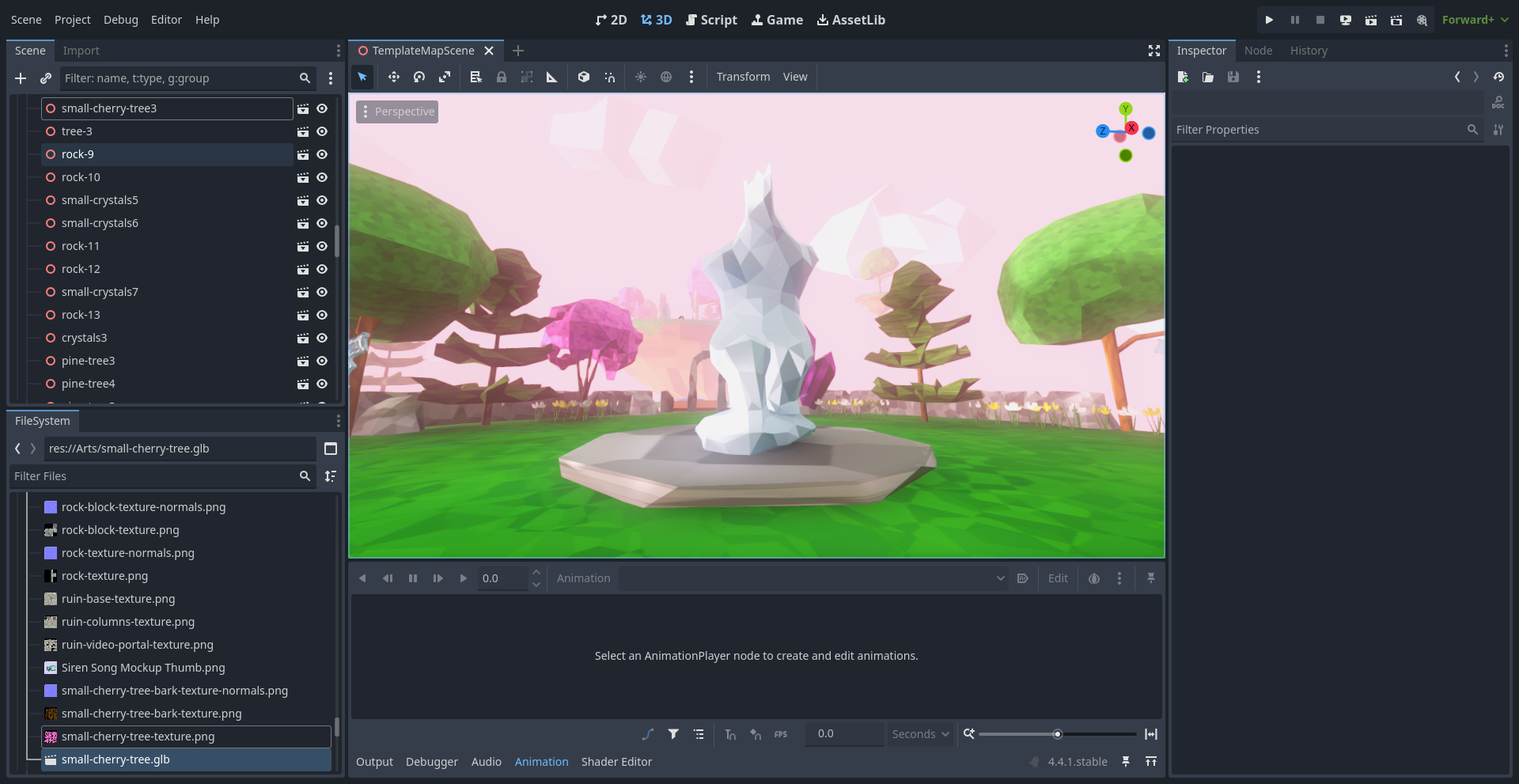Switch to the Node tab
This screenshot has height=784, width=1519.
click(x=1258, y=51)
